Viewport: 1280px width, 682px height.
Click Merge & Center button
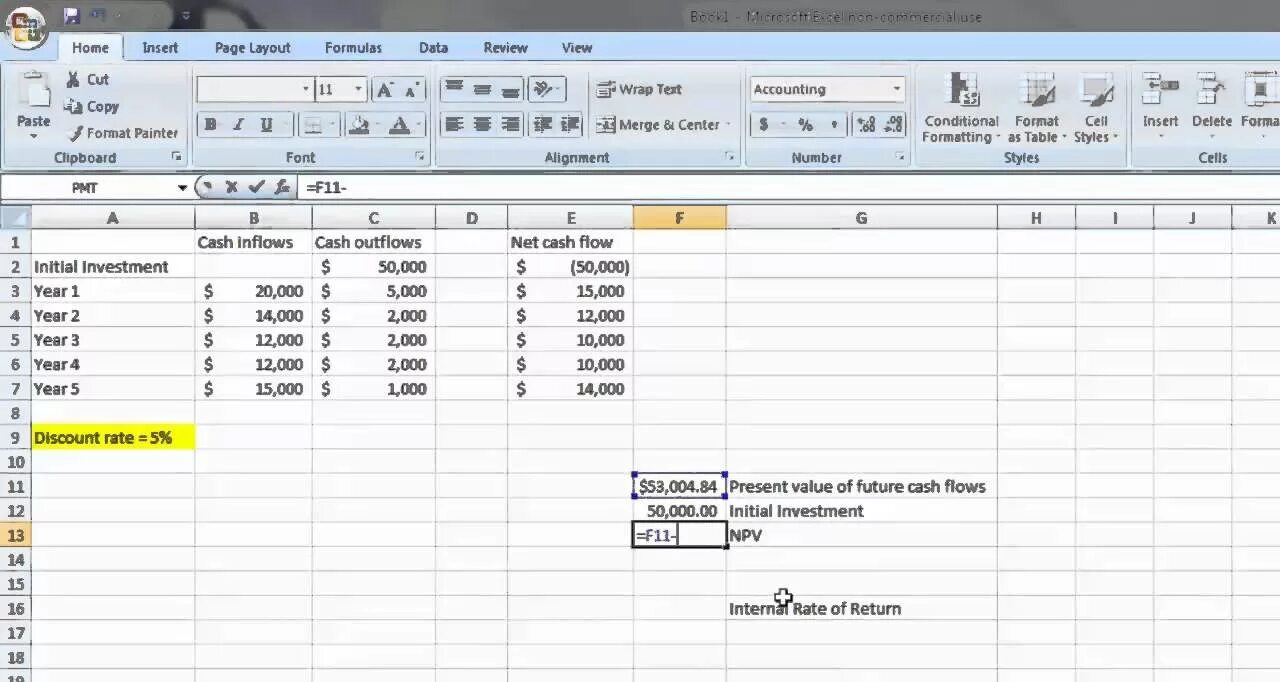tap(657, 125)
